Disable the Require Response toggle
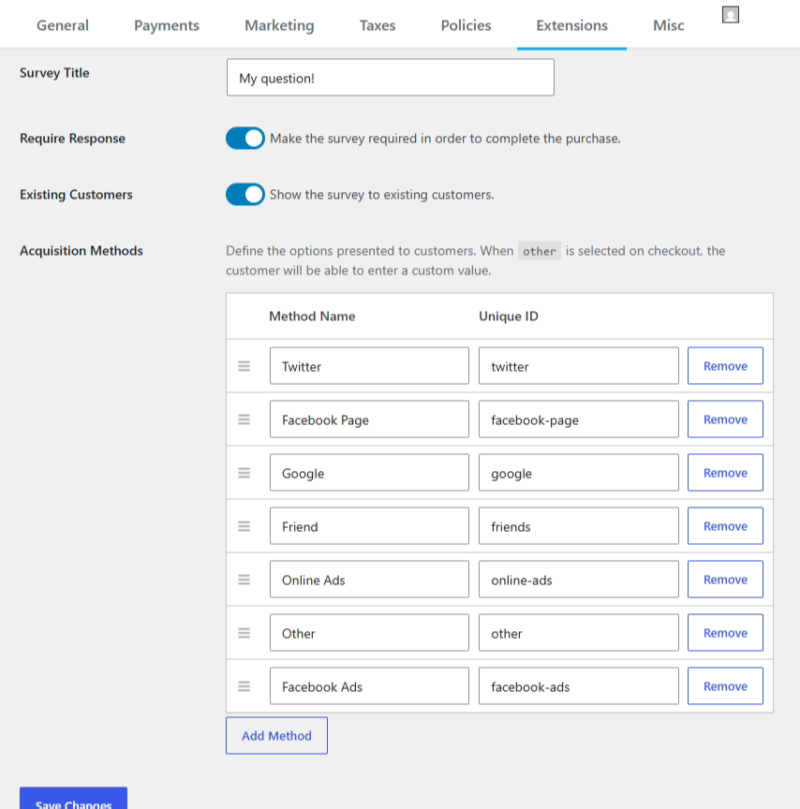 (x=245, y=138)
